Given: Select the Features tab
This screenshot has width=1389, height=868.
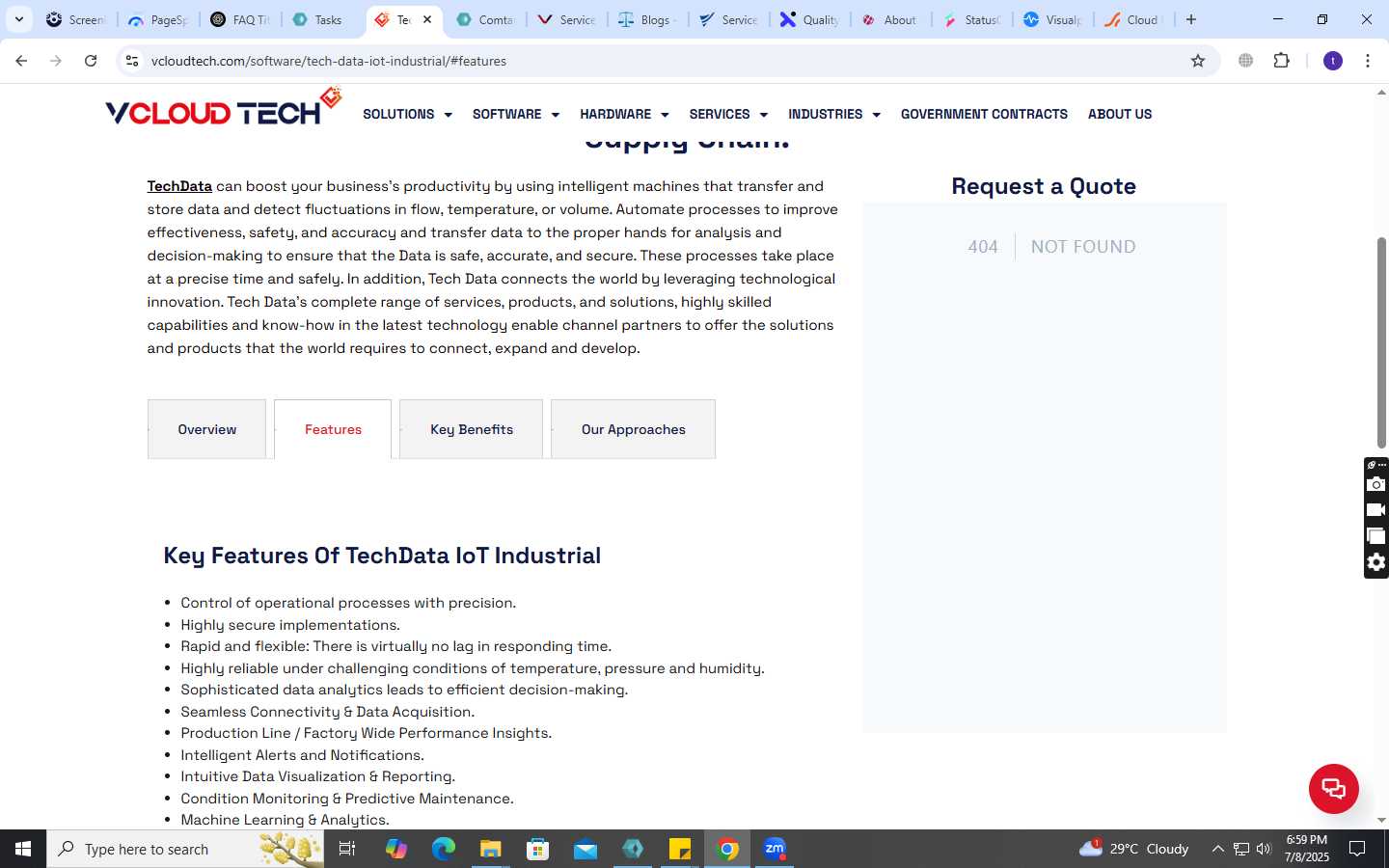Looking at the screenshot, I should (x=333, y=429).
